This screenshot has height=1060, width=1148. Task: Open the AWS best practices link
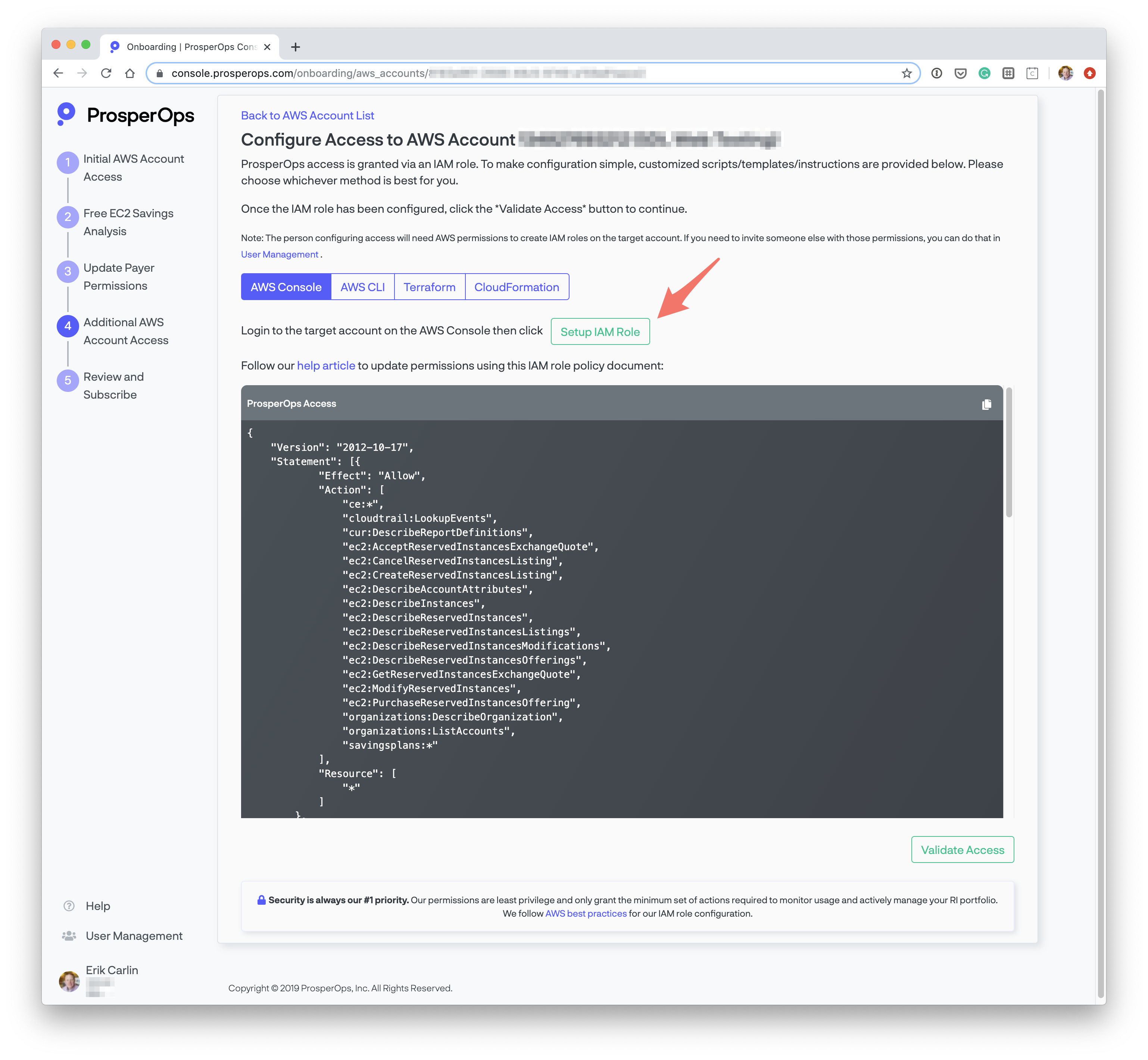pyautogui.click(x=586, y=913)
